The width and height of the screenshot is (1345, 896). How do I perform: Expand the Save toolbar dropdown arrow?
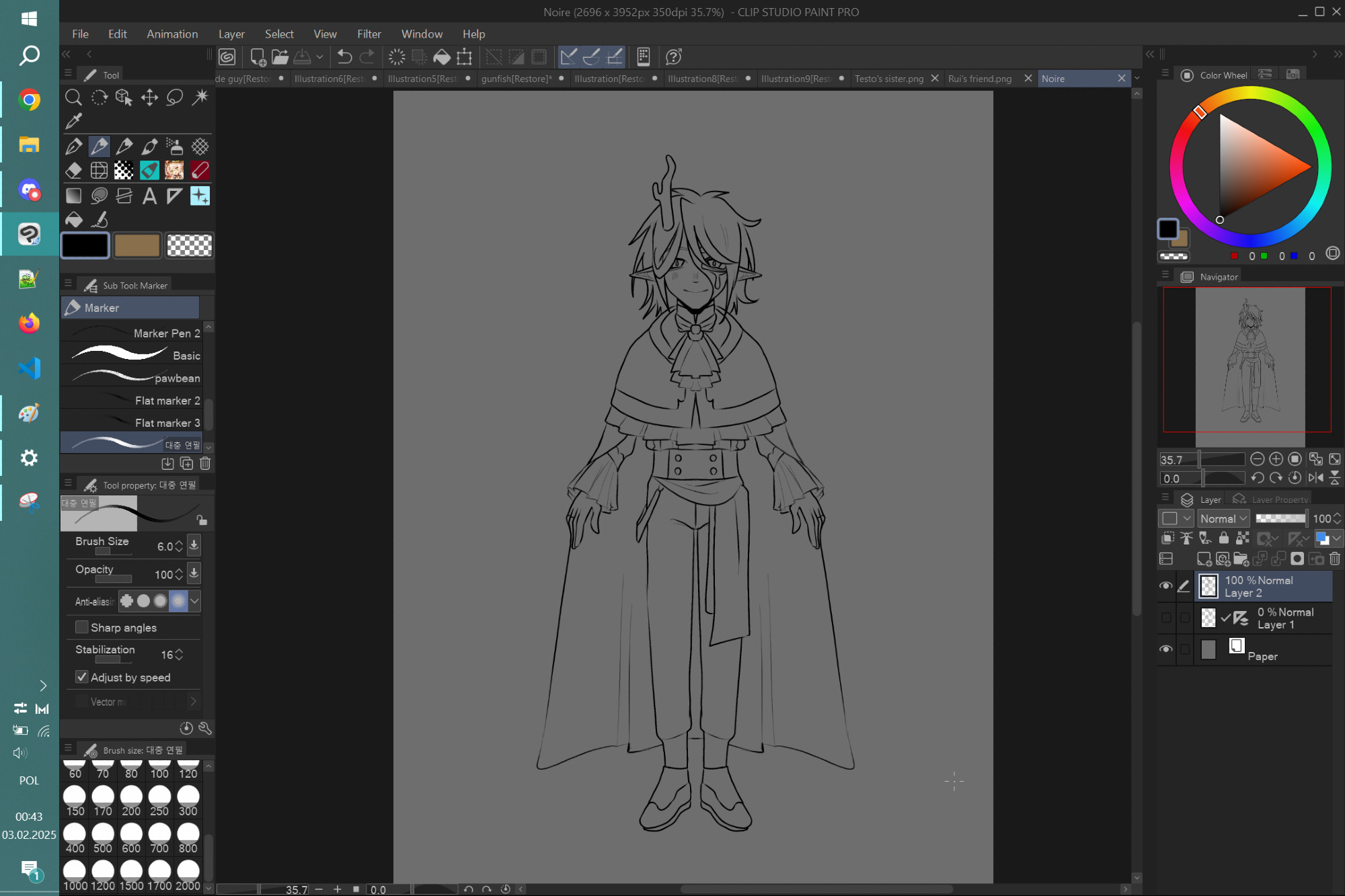tap(319, 57)
